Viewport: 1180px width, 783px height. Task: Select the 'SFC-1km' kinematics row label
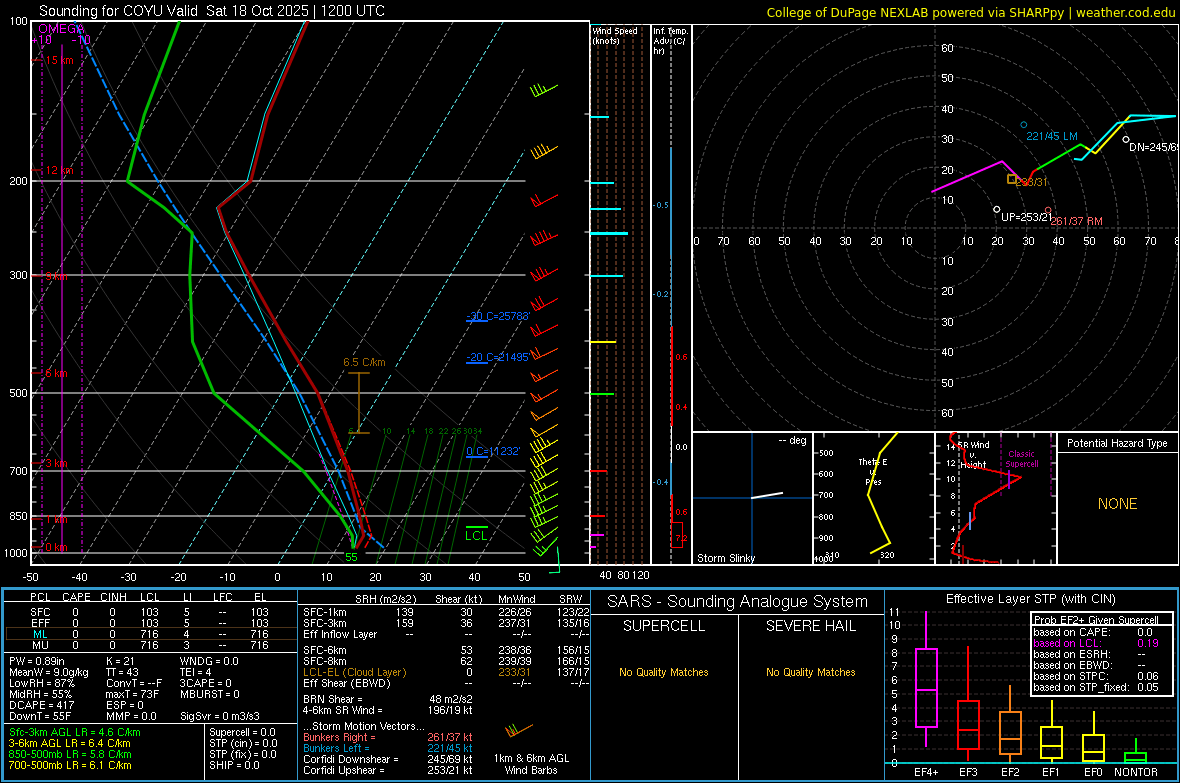pyautogui.click(x=325, y=612)
